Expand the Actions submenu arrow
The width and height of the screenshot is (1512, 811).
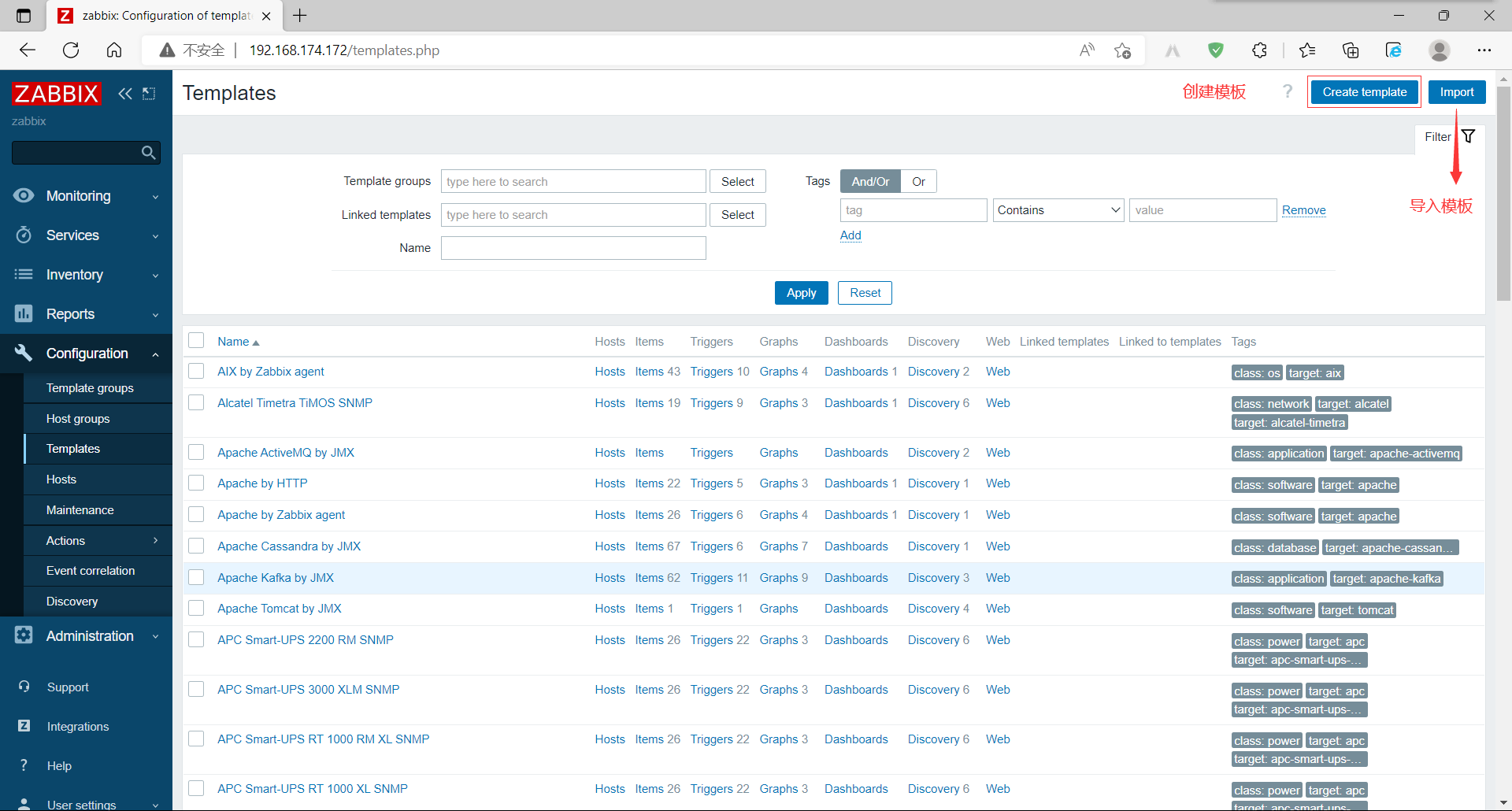(x=155, y=540)
